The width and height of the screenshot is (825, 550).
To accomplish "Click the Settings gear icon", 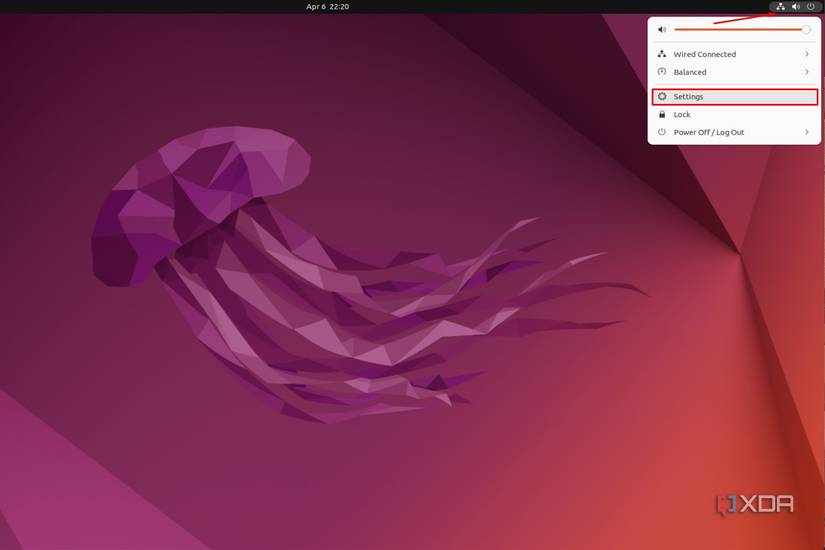I will (x=662, y=96).
